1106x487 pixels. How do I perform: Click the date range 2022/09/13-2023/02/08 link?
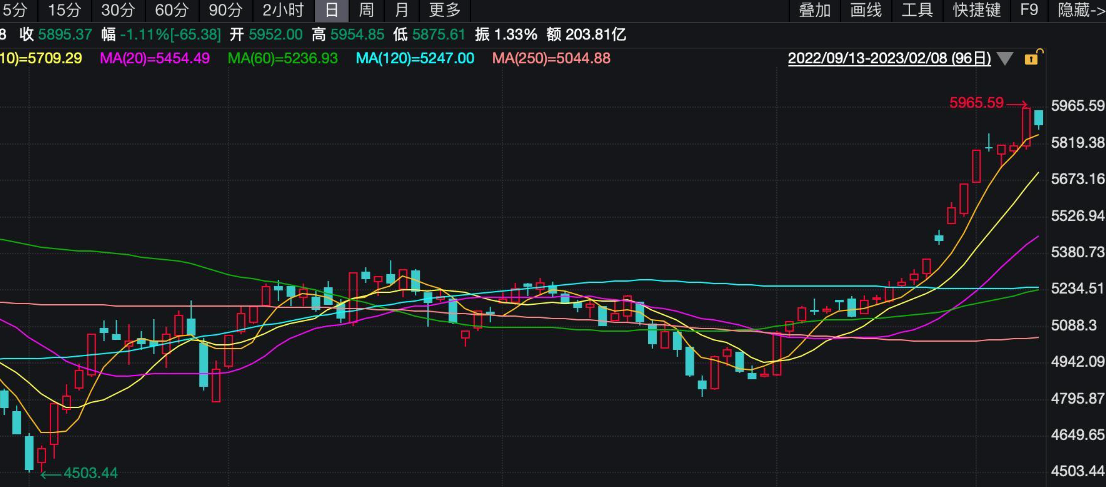pyautogui.click(x=889, y=58)
